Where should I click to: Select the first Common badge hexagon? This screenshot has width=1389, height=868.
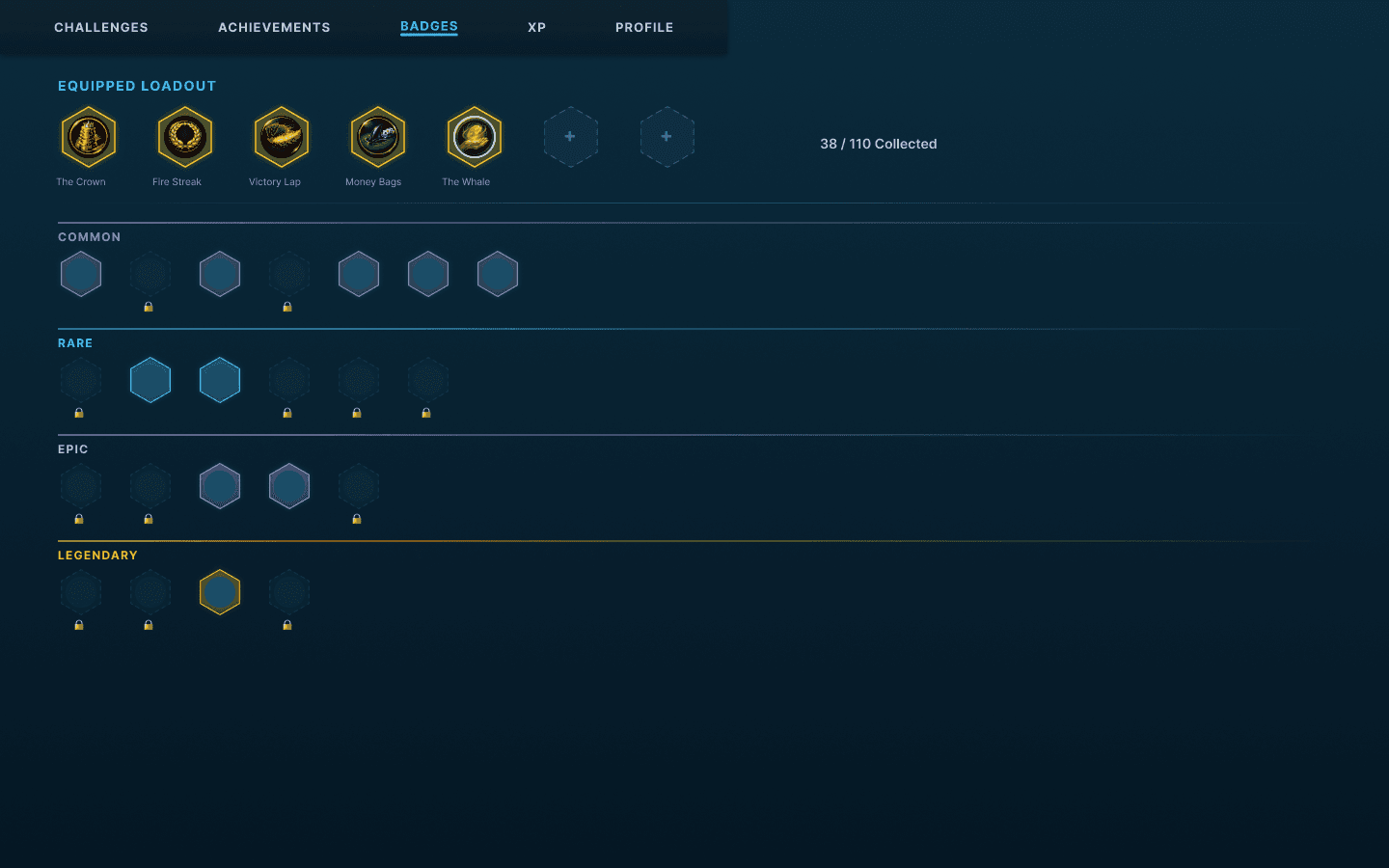(81, 274)
